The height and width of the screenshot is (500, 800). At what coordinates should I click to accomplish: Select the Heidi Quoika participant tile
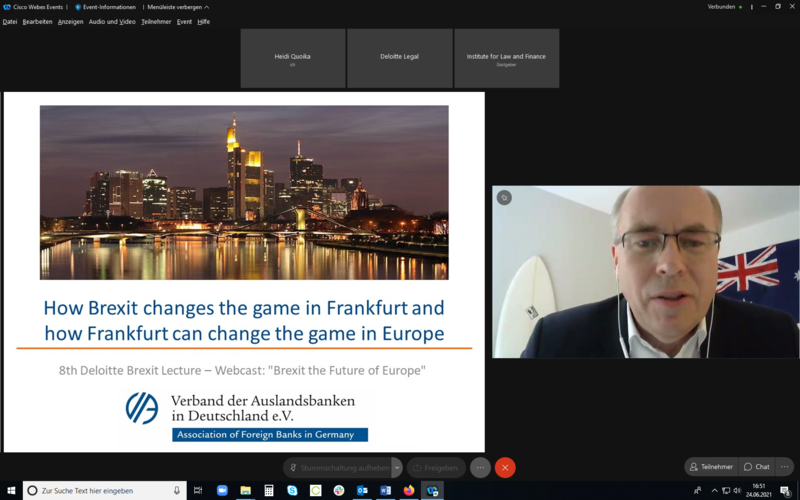[293, 58]
